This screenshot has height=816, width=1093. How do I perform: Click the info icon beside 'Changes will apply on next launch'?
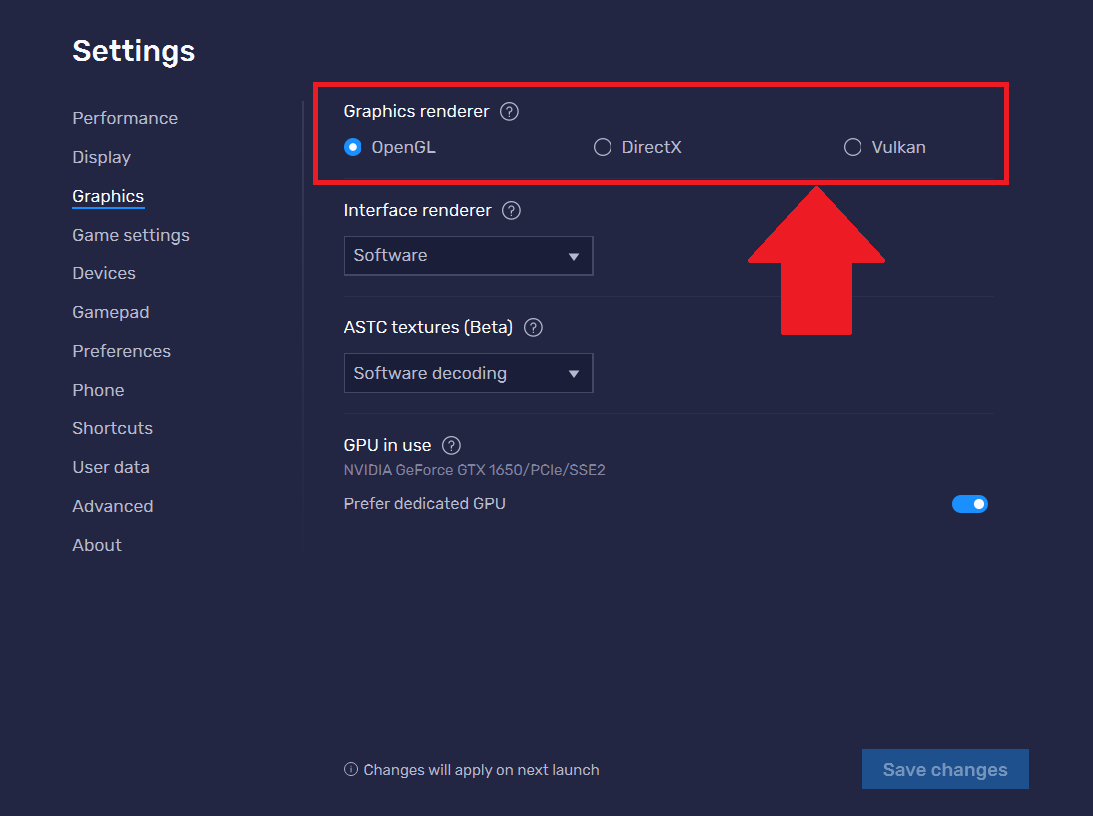click(x=351, y=770)
